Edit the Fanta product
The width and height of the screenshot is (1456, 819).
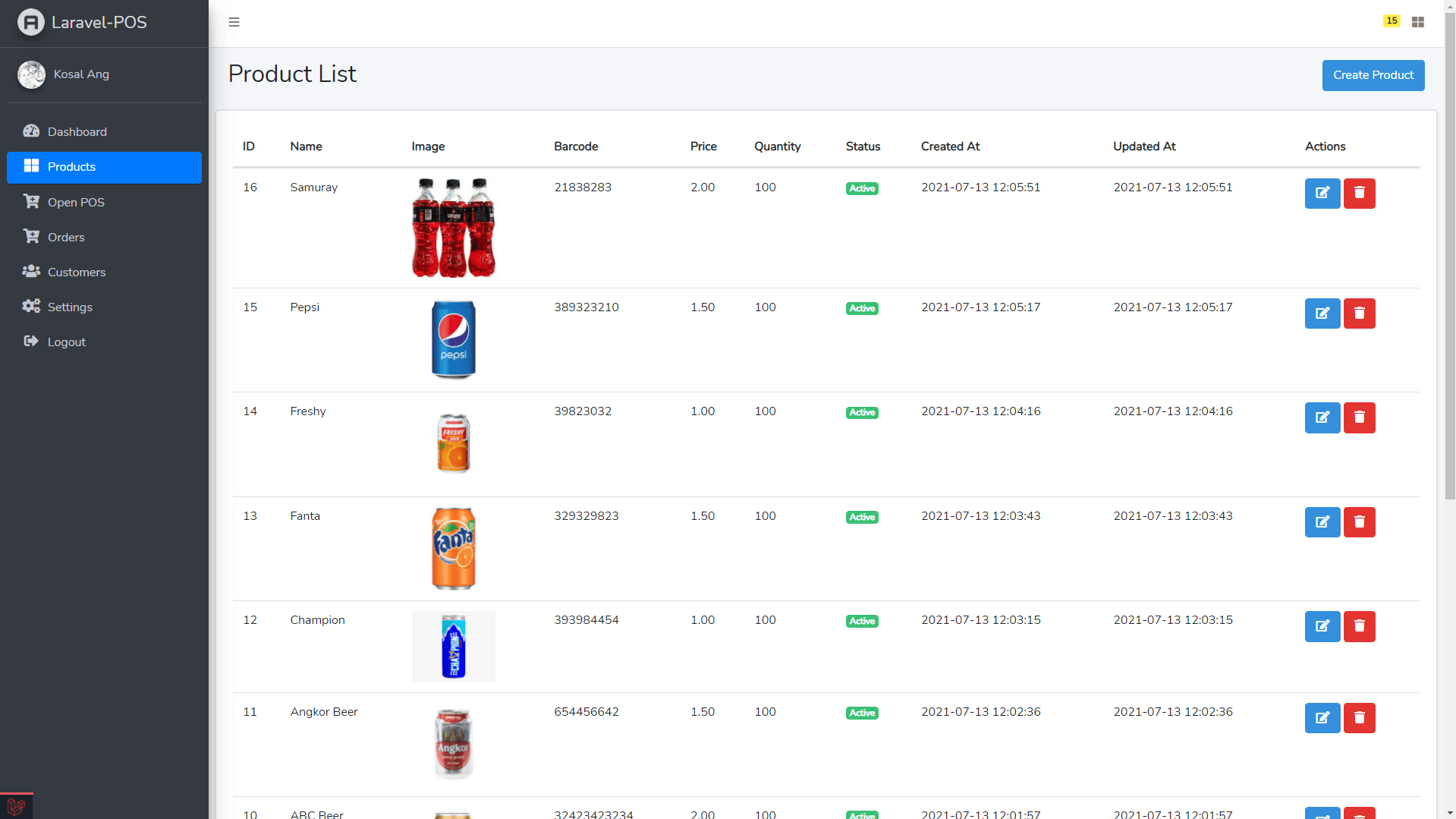click(1322, 521)
